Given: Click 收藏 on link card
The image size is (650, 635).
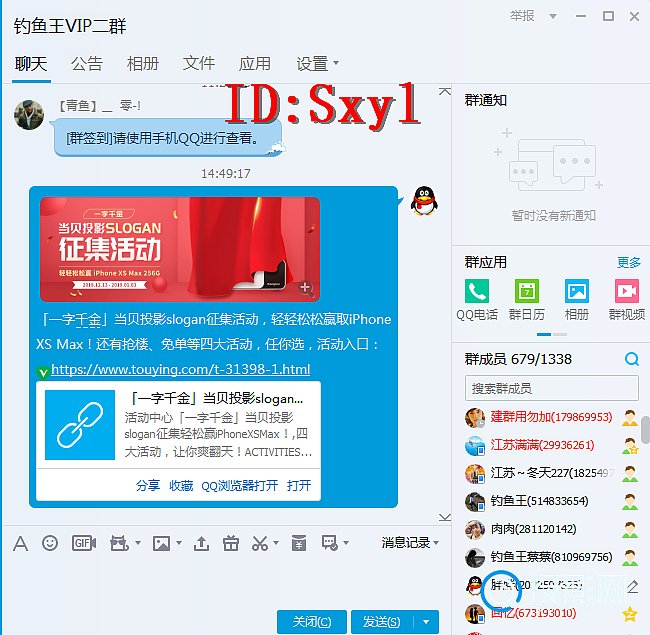Looking at the screenshot, I should [181, 485].
